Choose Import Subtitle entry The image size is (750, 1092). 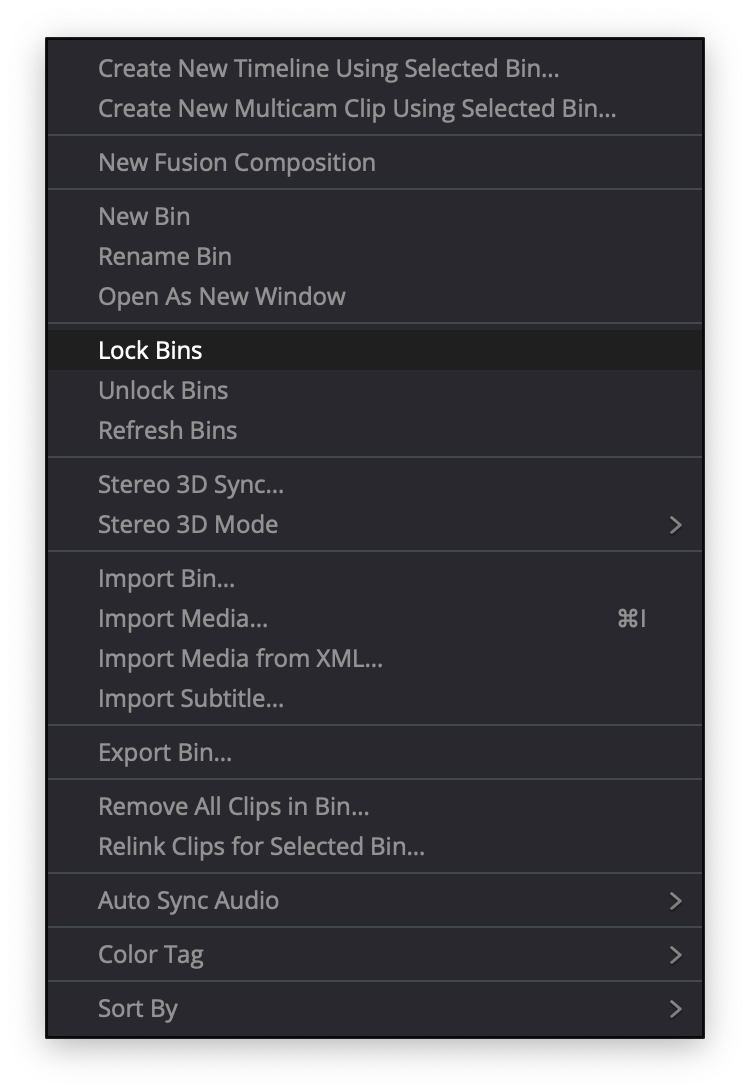pyautogui.click(x=375, y=699)
